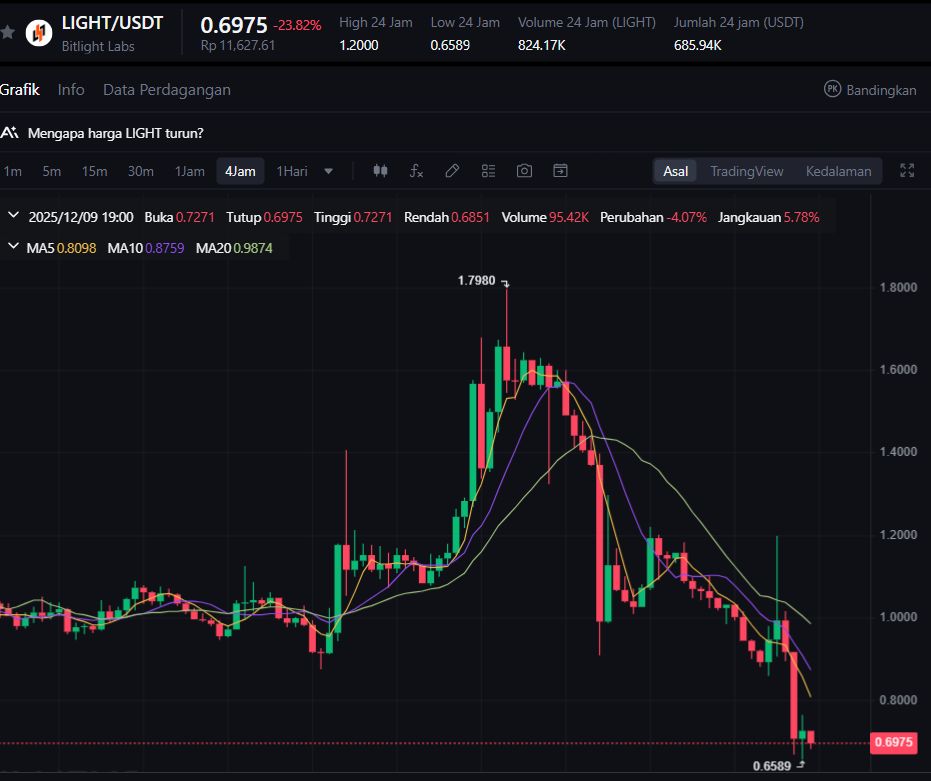The image size is (931, 781).
Task: Collapse the candle OHLC data row
Action: (14, 216)
